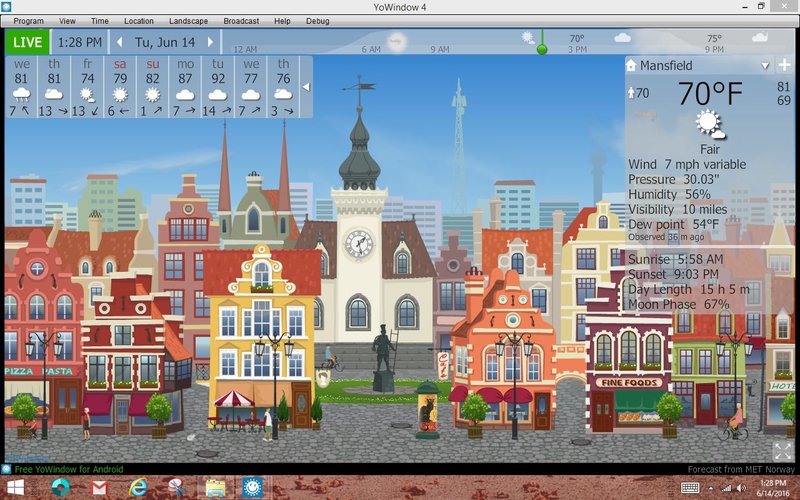Screen dimensions: 800x500
Task: Click the Fair weather sun icon
Action: click(x=710, y=124)
